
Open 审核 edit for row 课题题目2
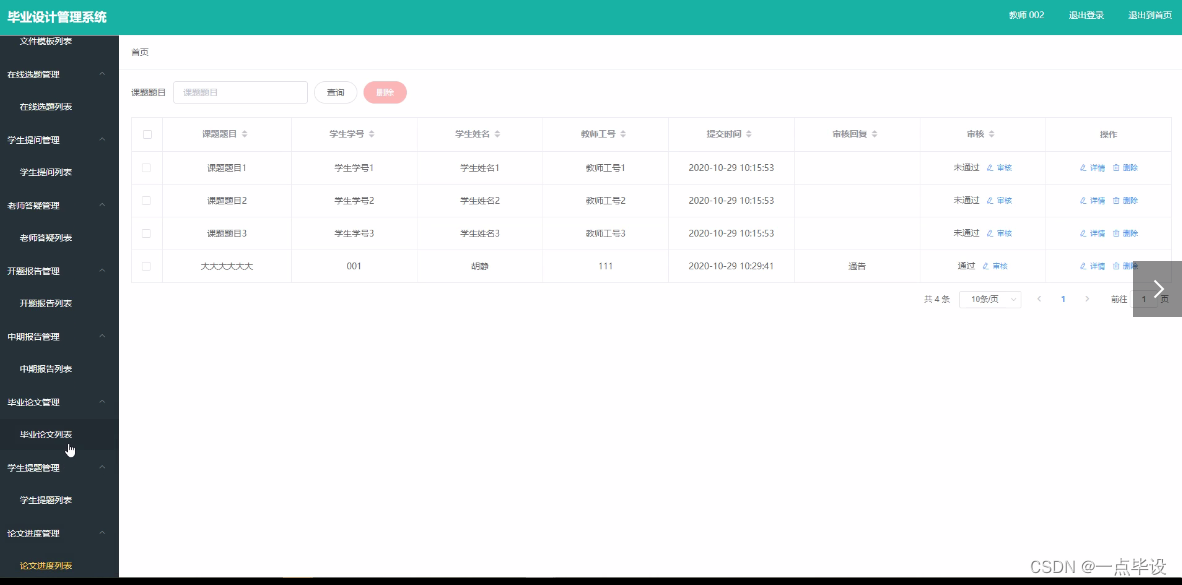click(x=1000, y=201)
